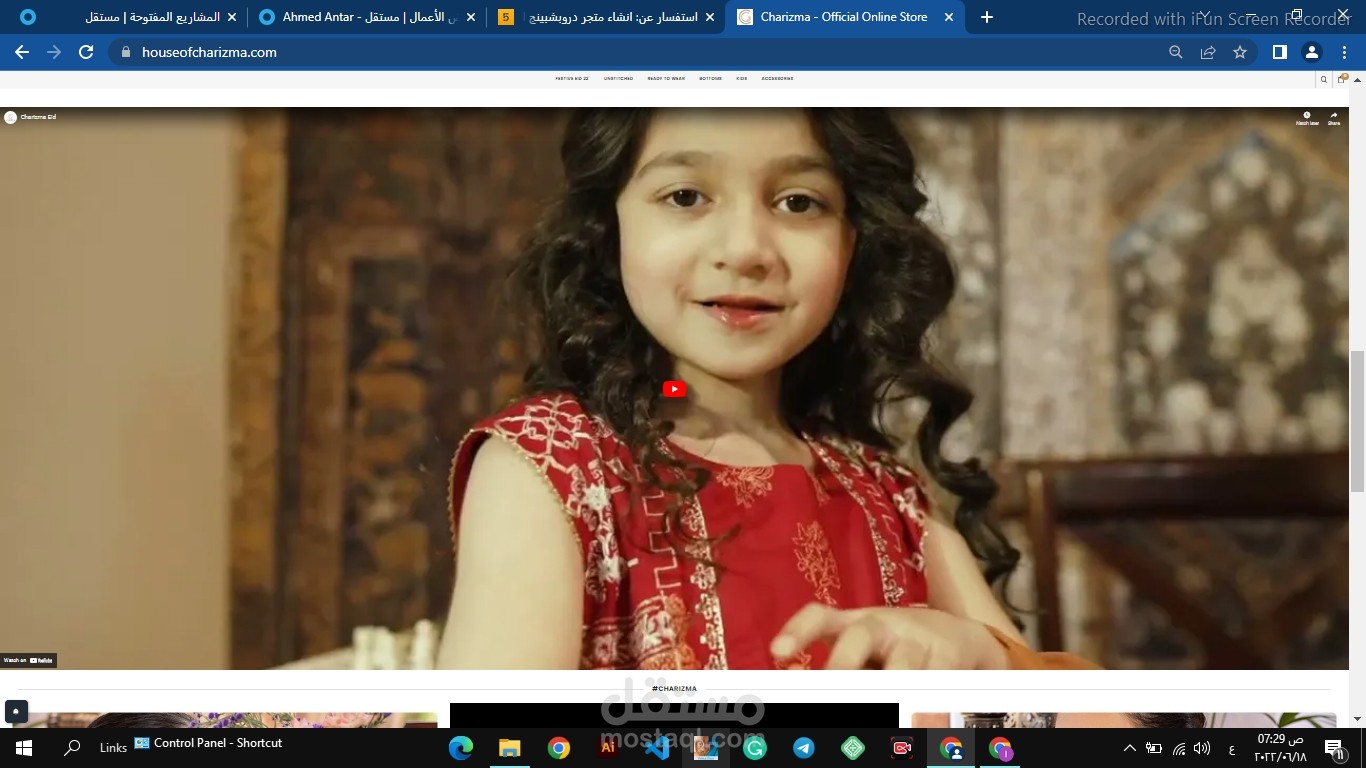
Task: View site info via the padlock icon
Action: (x=126, y=52)
